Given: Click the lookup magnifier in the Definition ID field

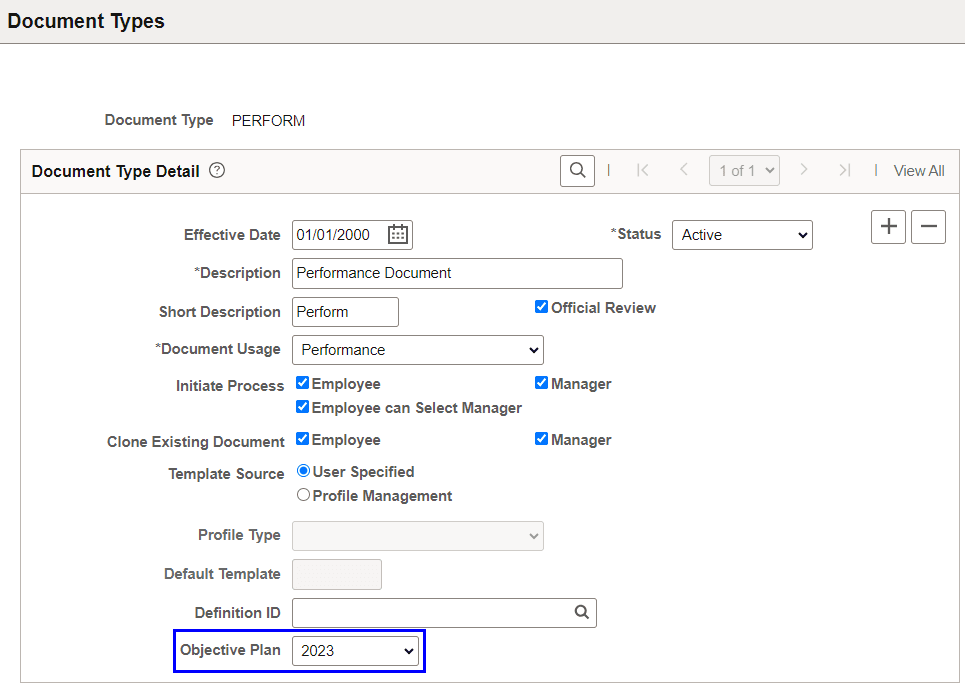Looking at the screenshot, I should [x=581, y=612].
